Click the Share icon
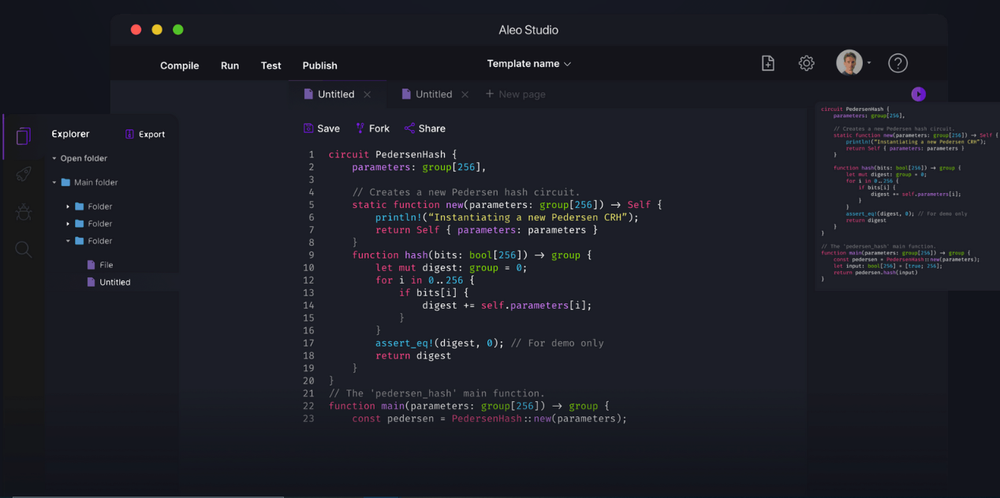1000x498 pixels. coord(409,128)
